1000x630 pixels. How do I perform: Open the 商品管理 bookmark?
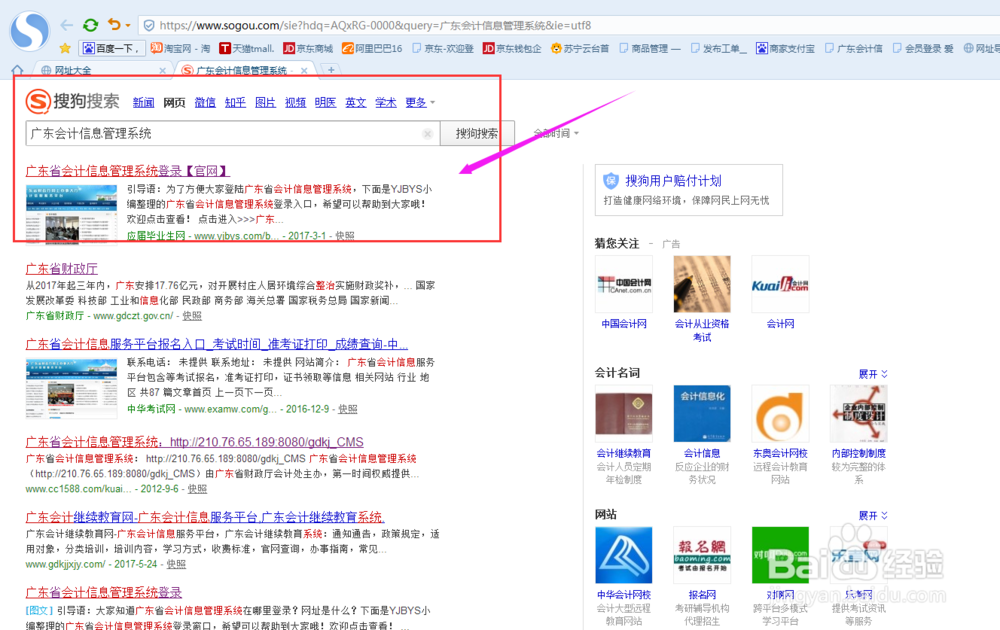[650, 48]
